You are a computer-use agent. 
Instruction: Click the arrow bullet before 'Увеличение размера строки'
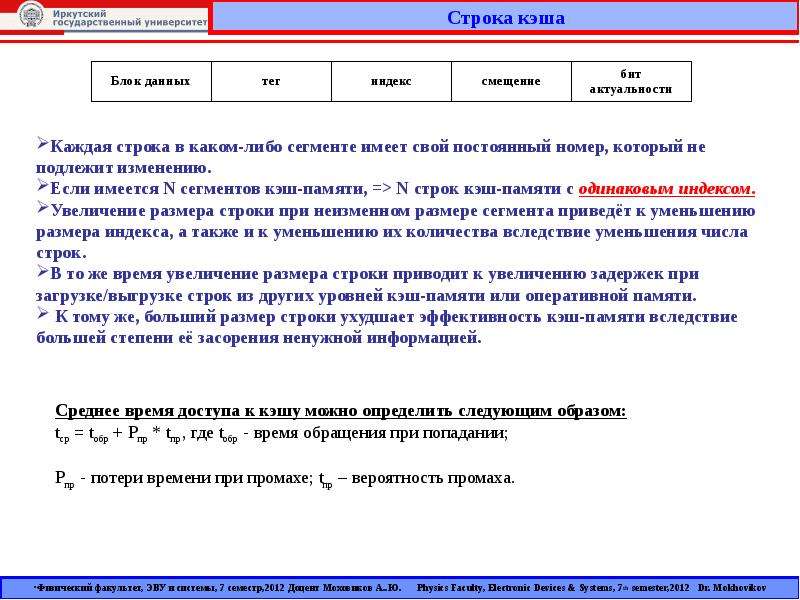click(x=42, y=208)
